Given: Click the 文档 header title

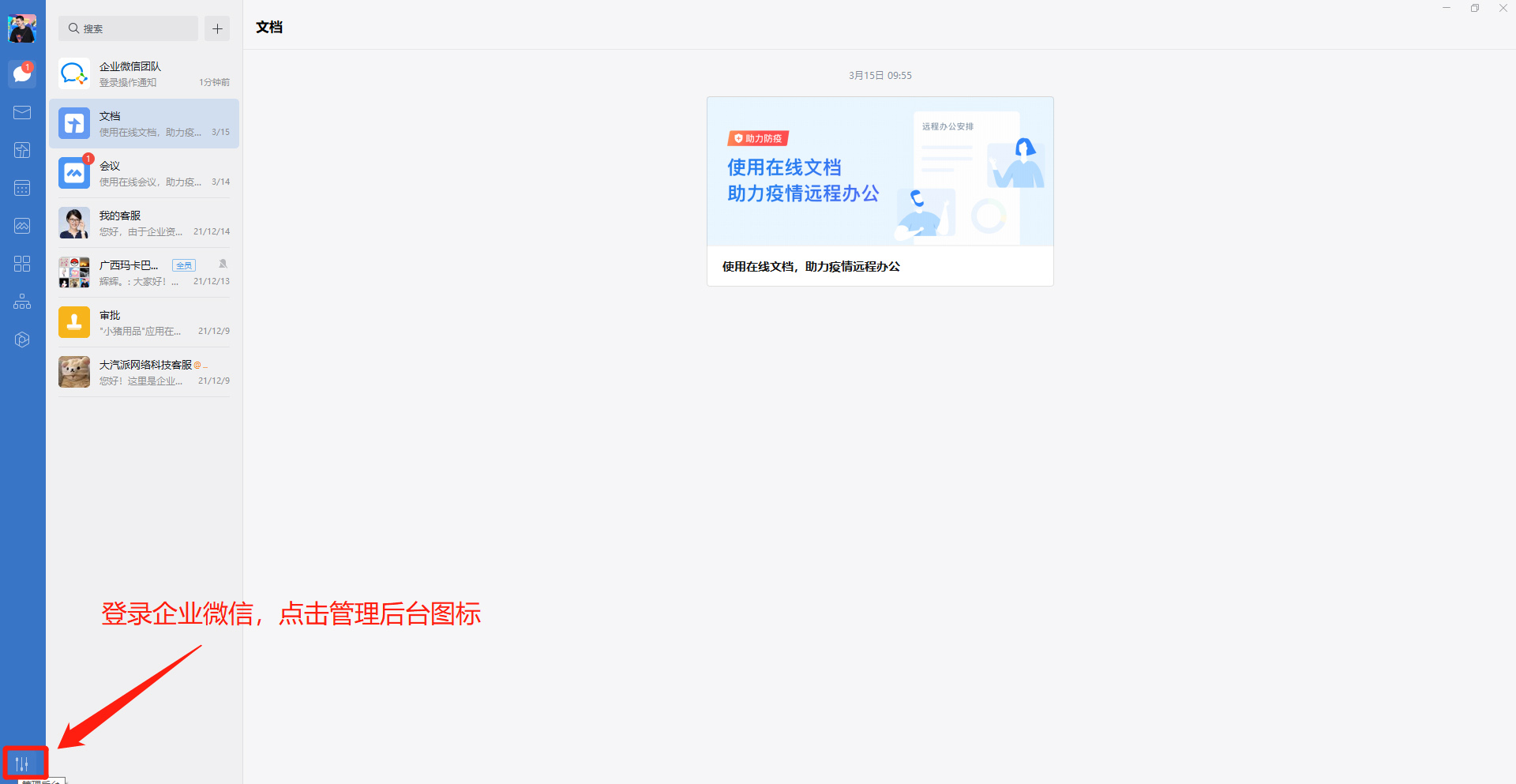Looking at the screenshot, I should pos(269,27).
